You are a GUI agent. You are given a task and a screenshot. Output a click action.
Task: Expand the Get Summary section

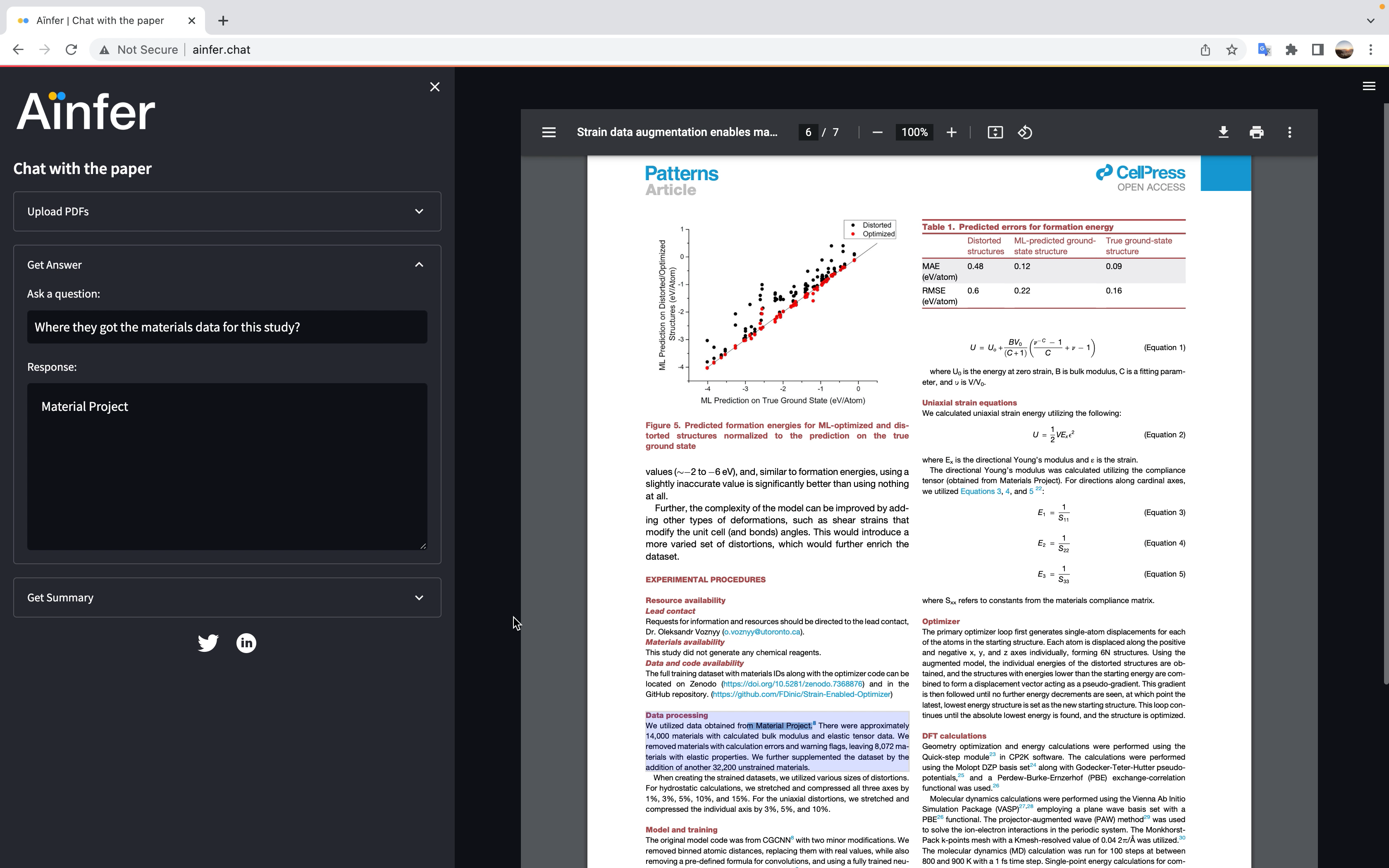pos(227,598)
